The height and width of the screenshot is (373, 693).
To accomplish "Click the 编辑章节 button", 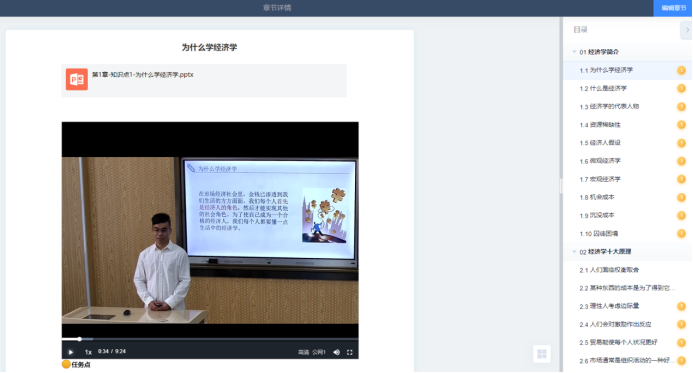I will tap(673, 8).
